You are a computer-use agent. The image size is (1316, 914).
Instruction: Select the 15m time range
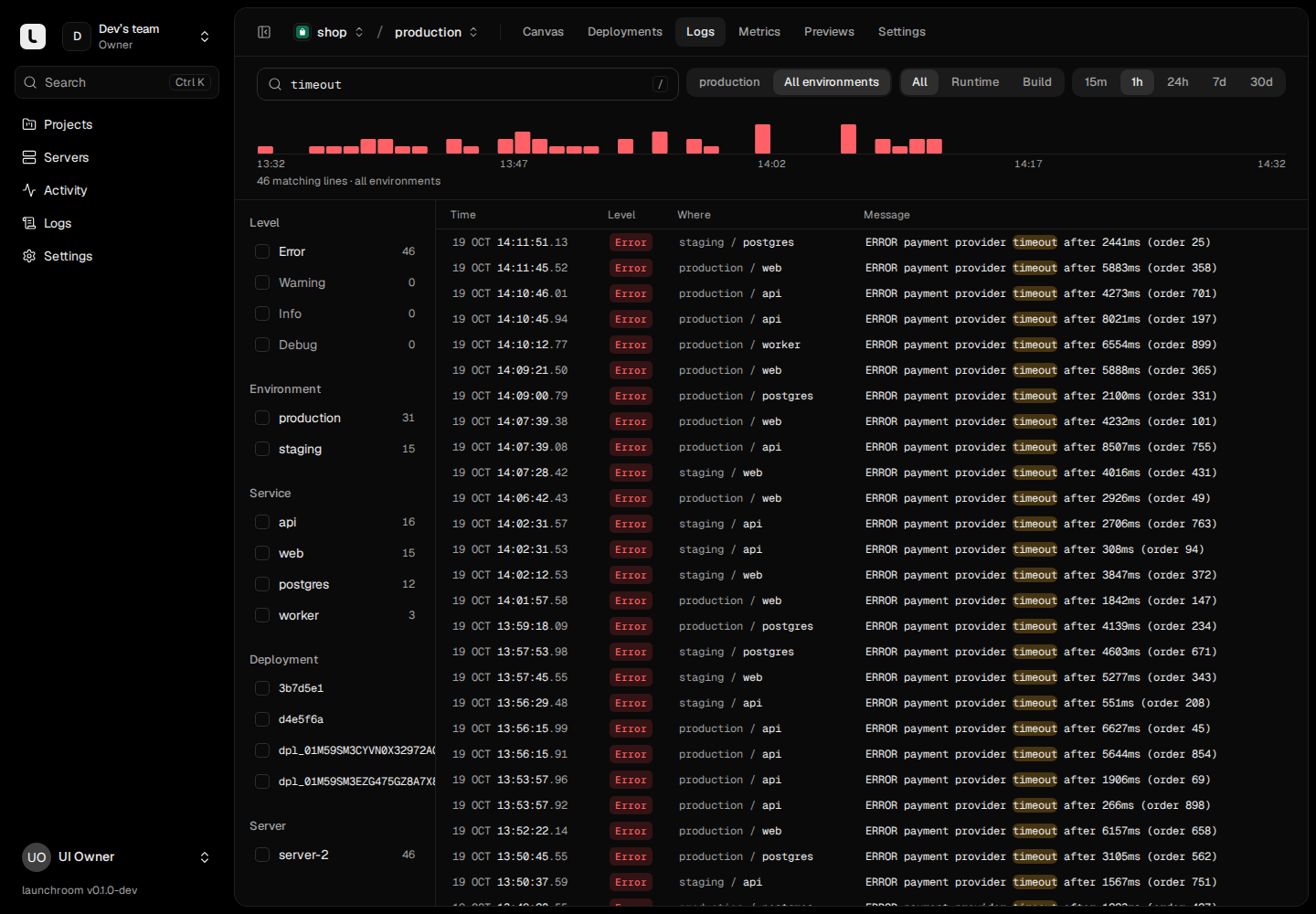(1096, 82)
